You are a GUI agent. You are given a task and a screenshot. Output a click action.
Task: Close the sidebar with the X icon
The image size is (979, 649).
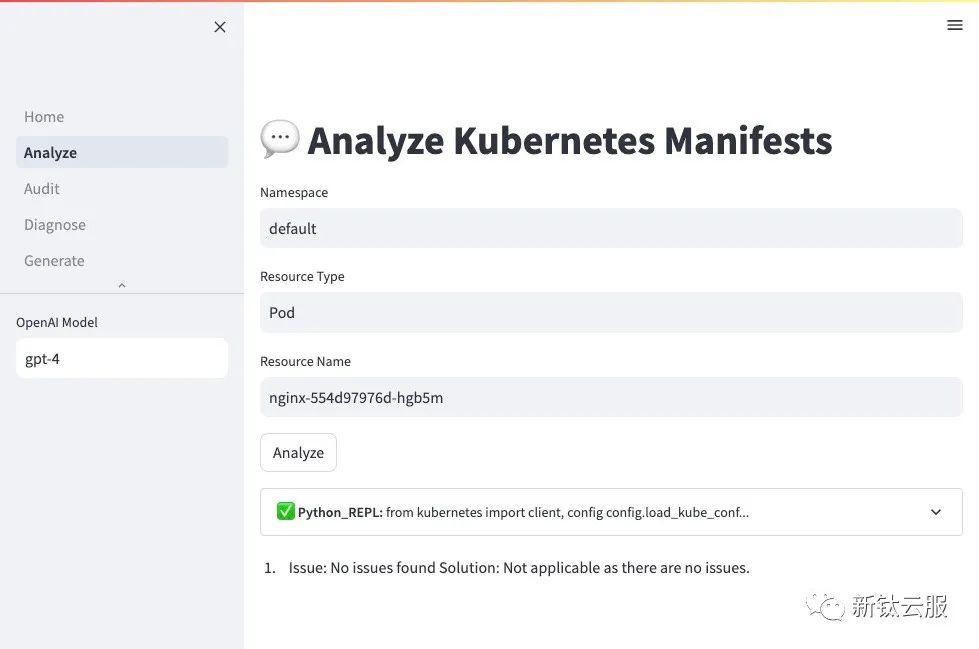(x=220, y=27)
